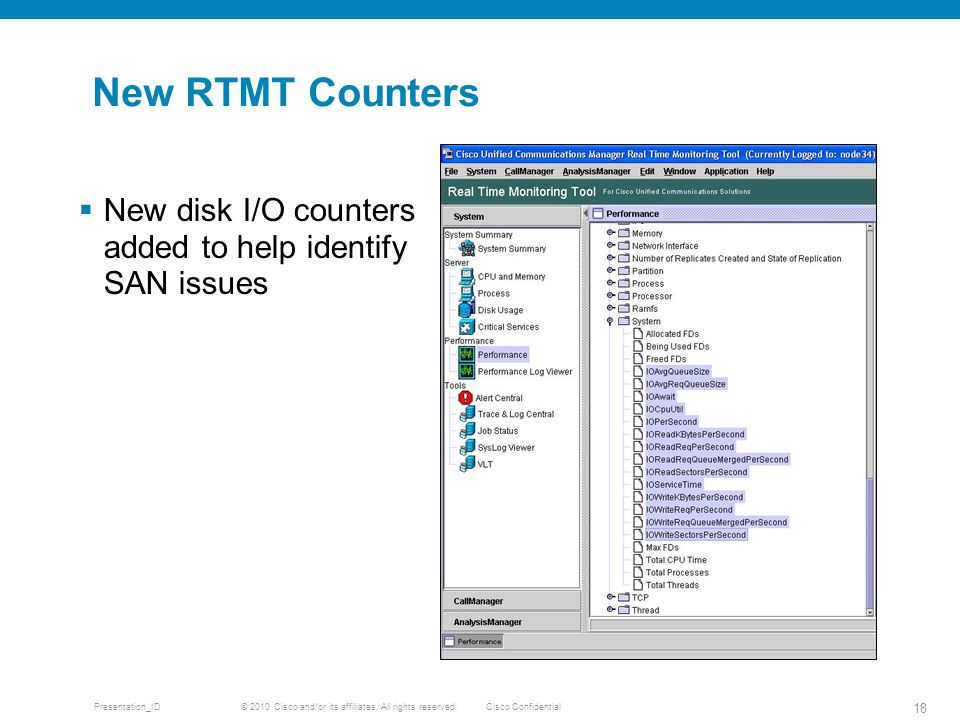This screenshot has height=720, width=960.
Task: Open the Disk Usage icon
Action: 467,310
